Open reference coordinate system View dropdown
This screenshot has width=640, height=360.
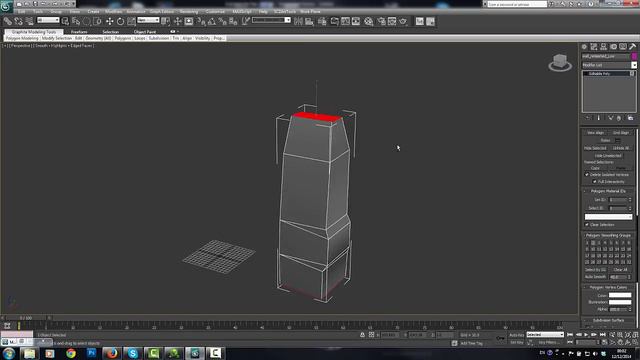[148, 20]
